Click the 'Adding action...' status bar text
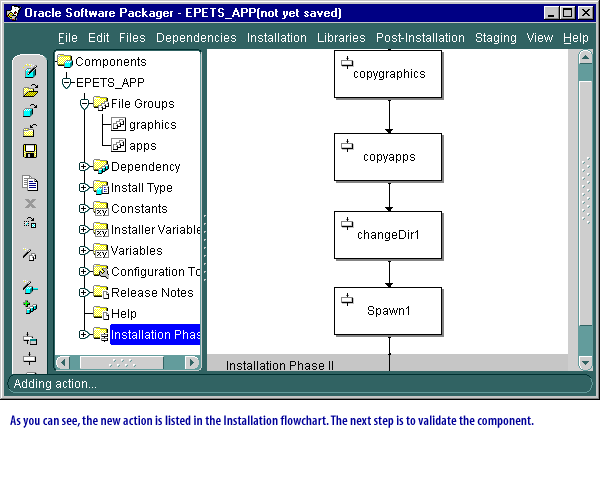The image size is (600, 484). point(55,383)
